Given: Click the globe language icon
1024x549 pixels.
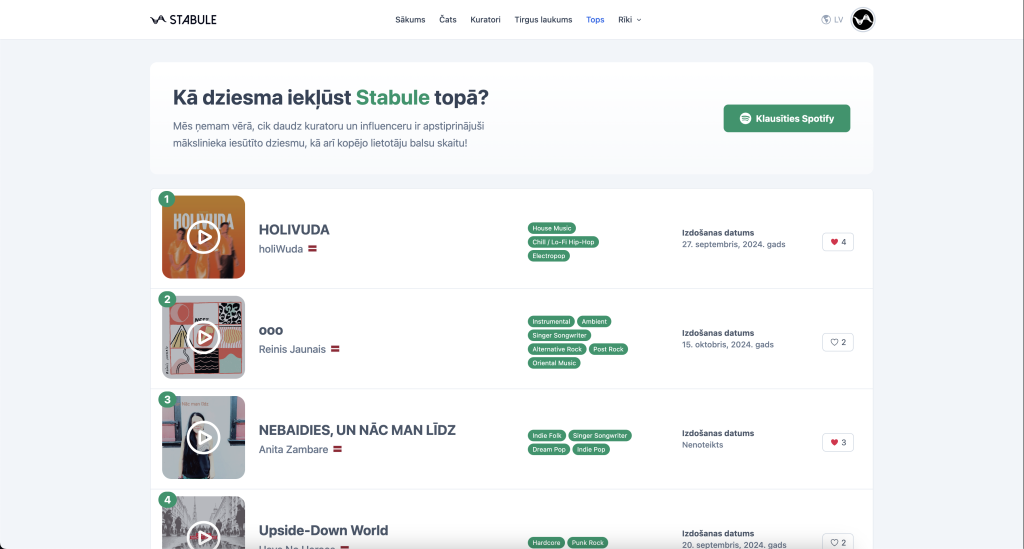Looking at the screenshot, I should point(826,19).
